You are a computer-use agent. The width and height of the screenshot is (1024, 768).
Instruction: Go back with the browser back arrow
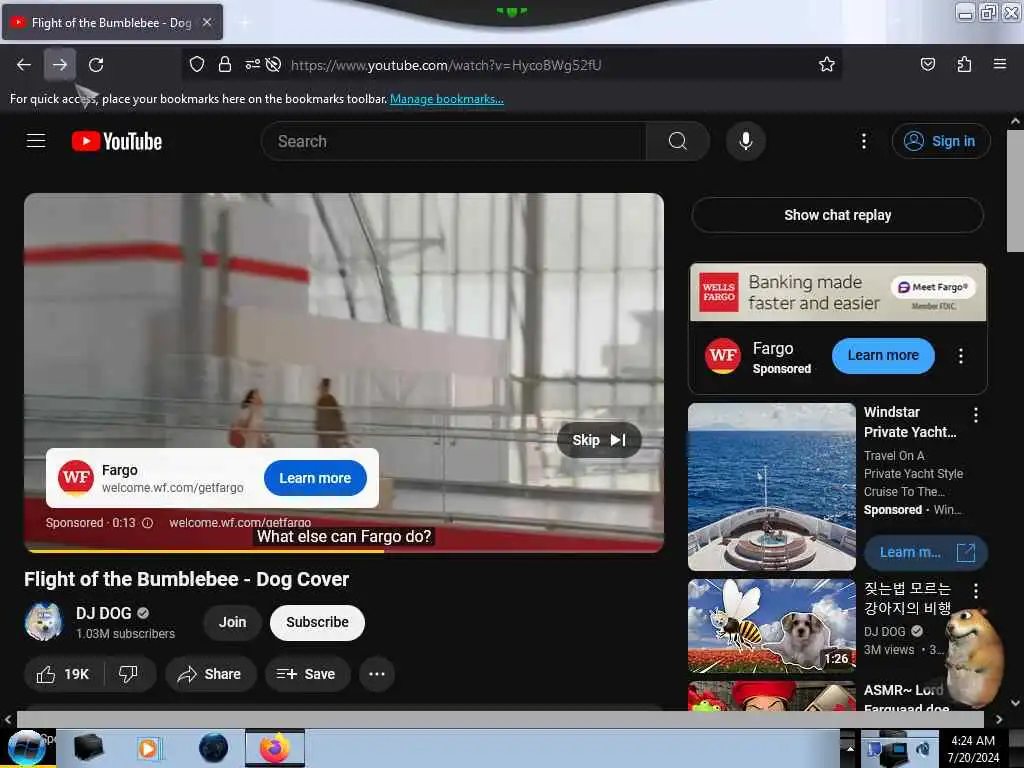point(24,65)
